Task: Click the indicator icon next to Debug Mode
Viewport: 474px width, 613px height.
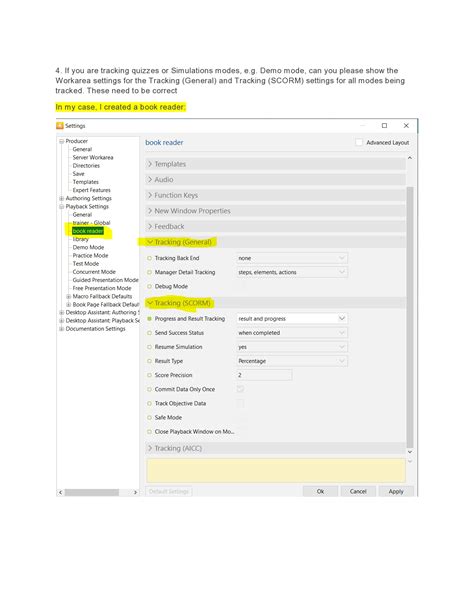Action: [149, 286]
